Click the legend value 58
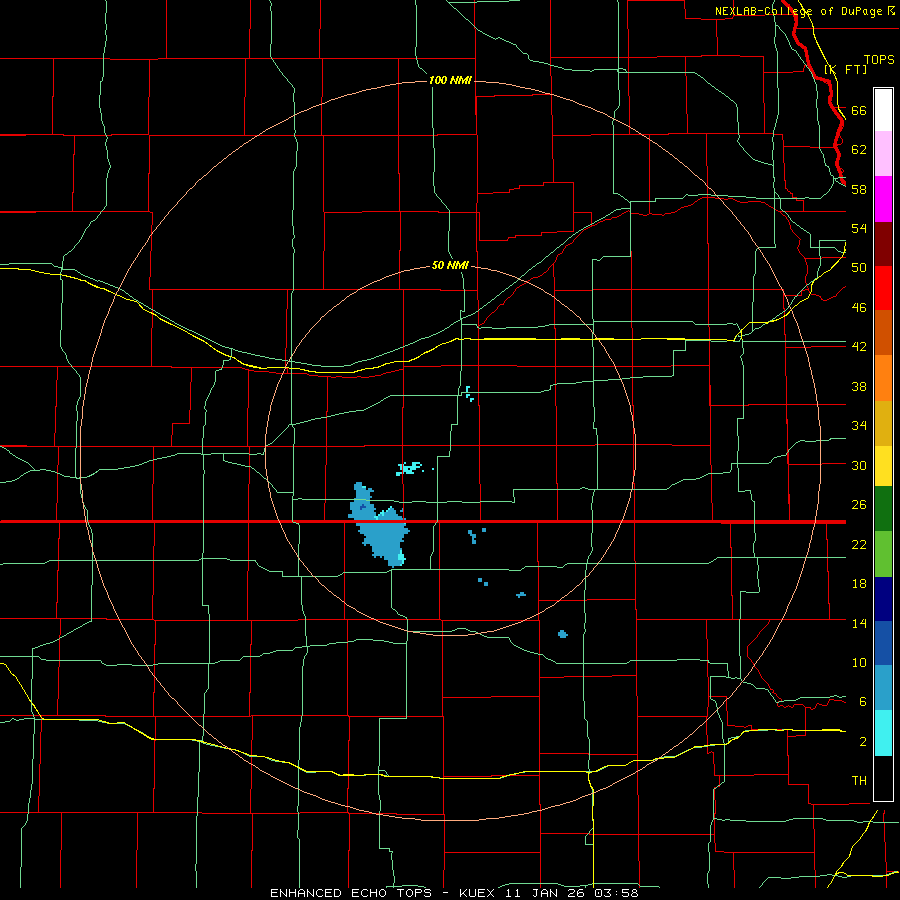The height and width of the screenshot is (900, 900). [x=859, y=189]
